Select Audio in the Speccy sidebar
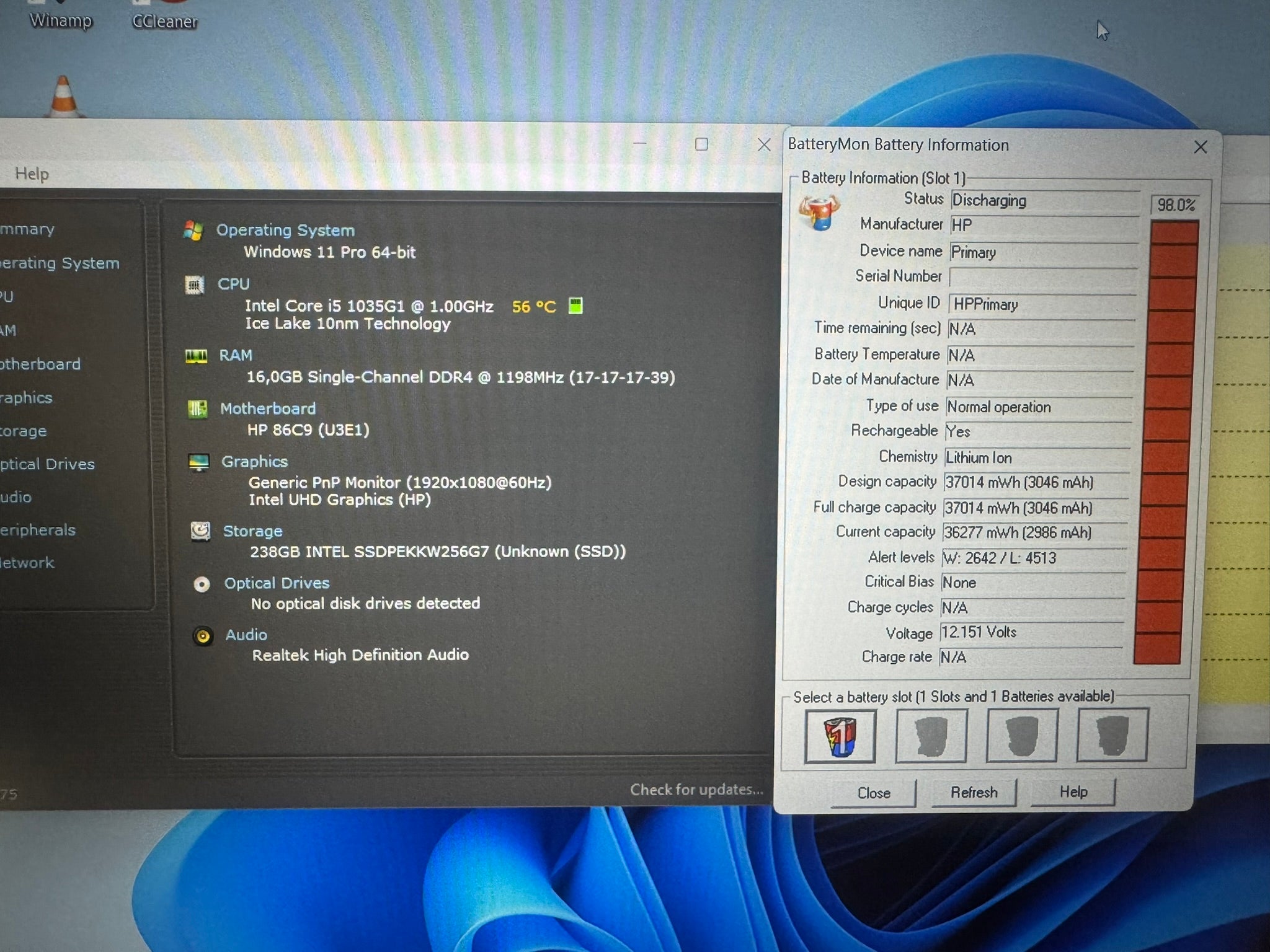The height and width of the screenshot is (952, 1270). [x=16, y=497]
